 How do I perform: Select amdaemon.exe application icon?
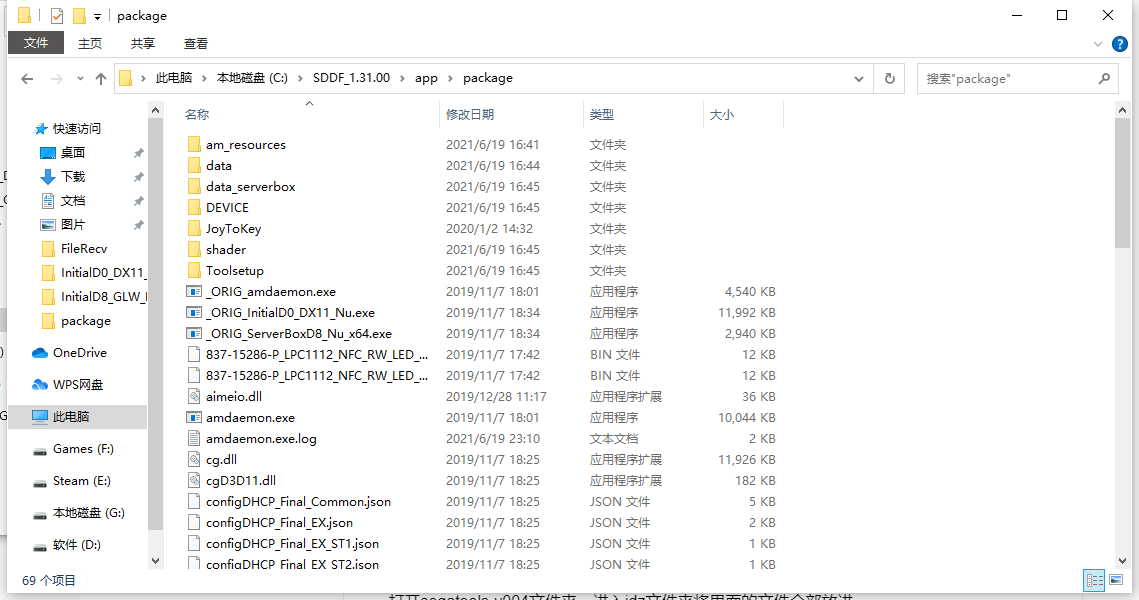pyautogui.click(x=194, y=418)
